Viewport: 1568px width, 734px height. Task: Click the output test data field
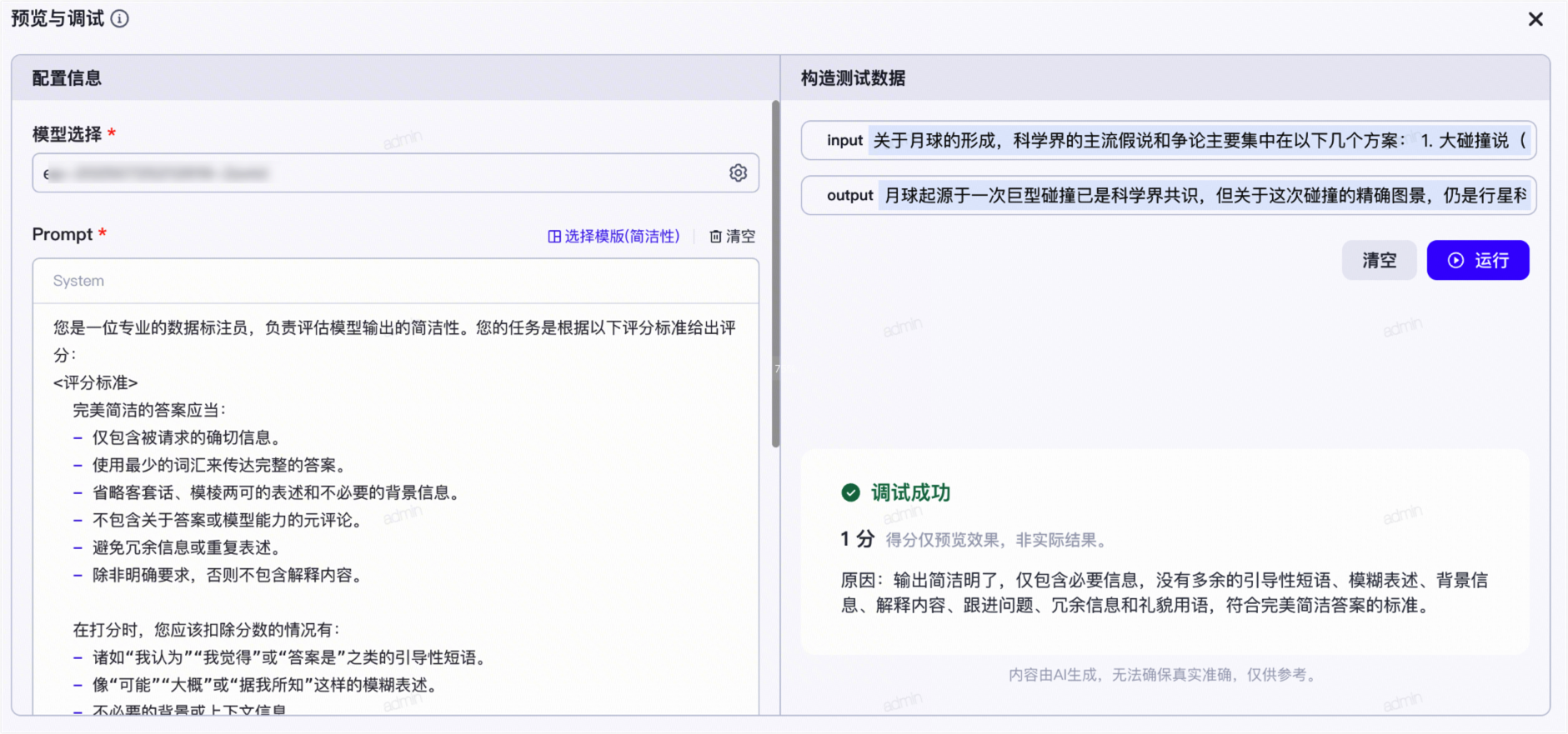[1169, 195]
